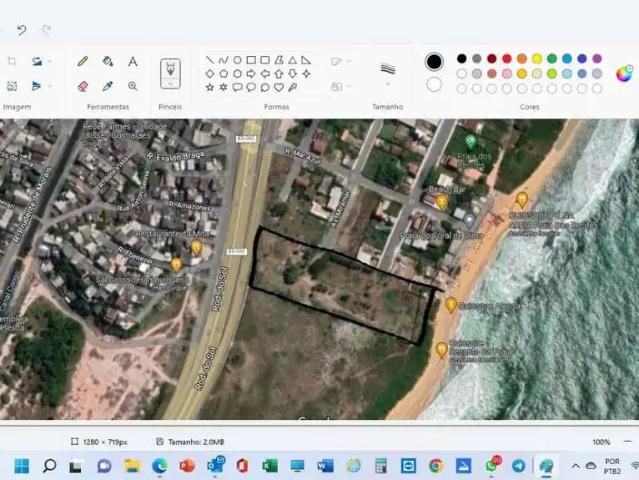Pick the orange palette color
The image size is (639, 480).
[x=522, y=59]
